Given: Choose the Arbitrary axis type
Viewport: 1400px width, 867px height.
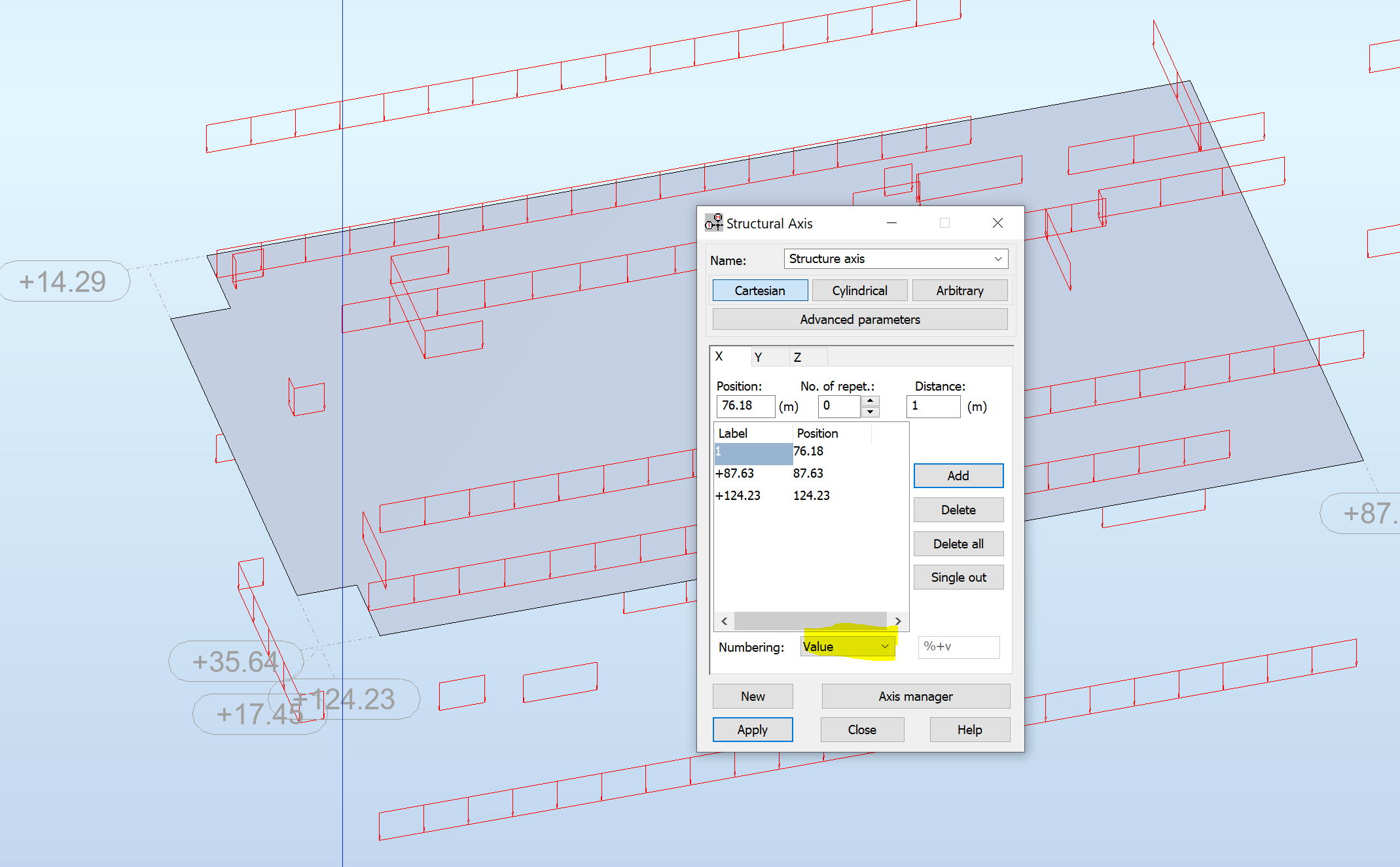Looking at the screenshot, I should (960, 291).
